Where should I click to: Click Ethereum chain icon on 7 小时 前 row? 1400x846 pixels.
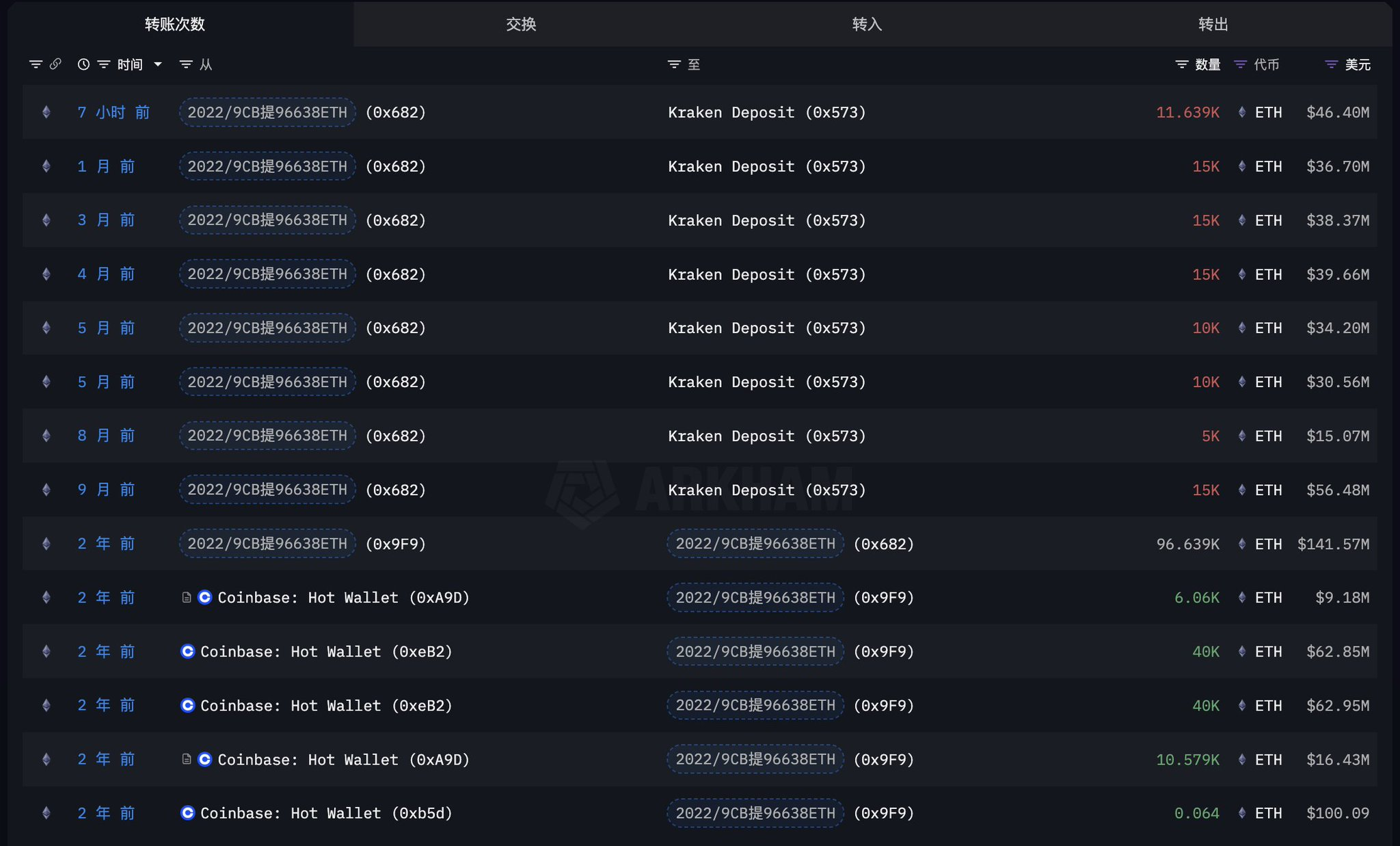[x=46, y=112]
